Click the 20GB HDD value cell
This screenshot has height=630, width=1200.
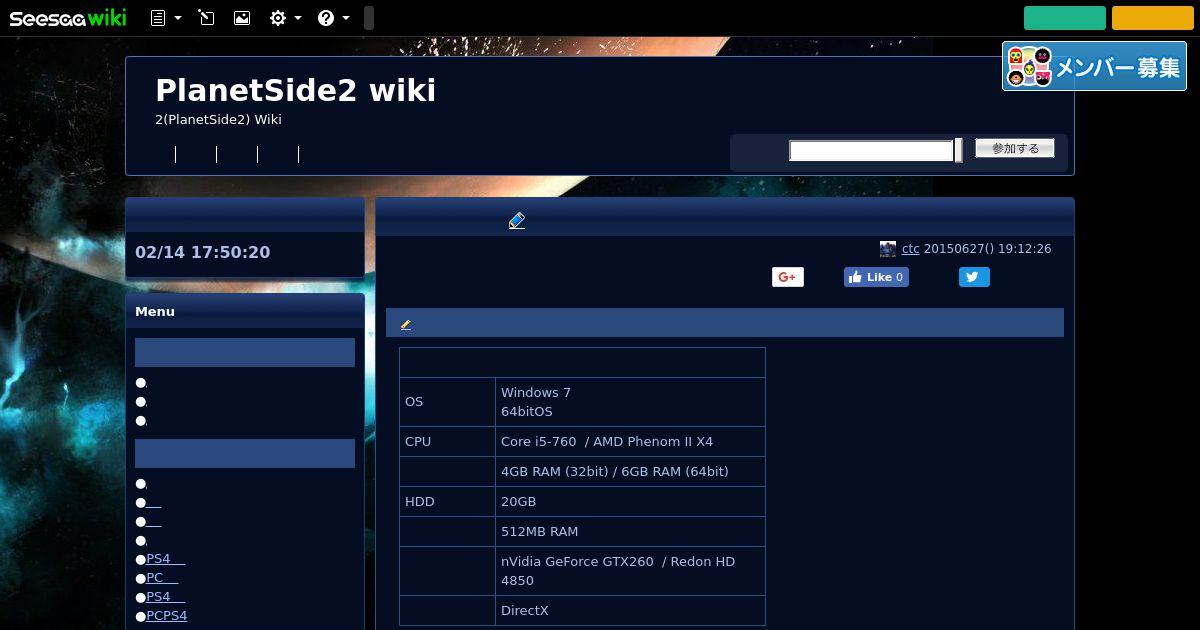(630, 502)
